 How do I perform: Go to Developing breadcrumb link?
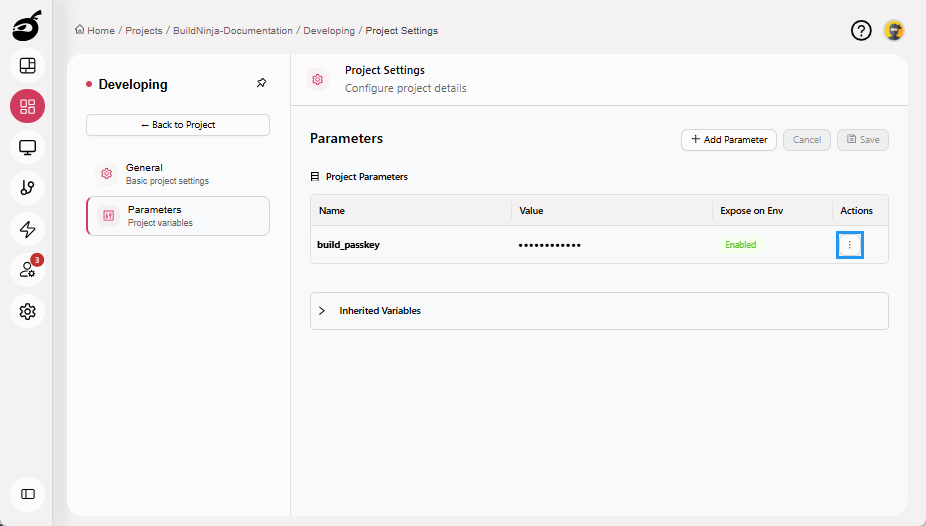[329, 31]
